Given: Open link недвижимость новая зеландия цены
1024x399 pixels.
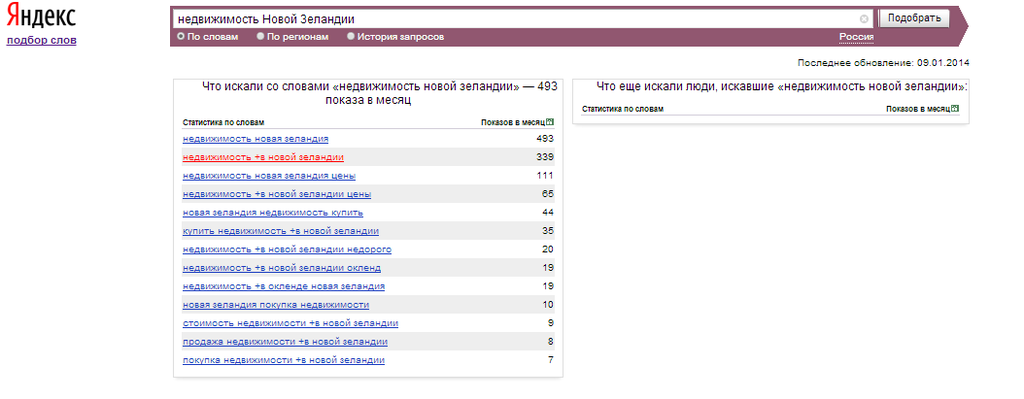Looking at the screenshot, I should coord(269,176).
